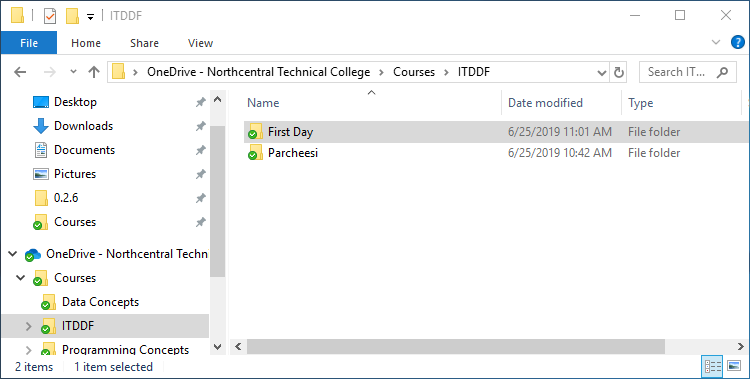Expand the ribbon with the chevron

[716, 43]
